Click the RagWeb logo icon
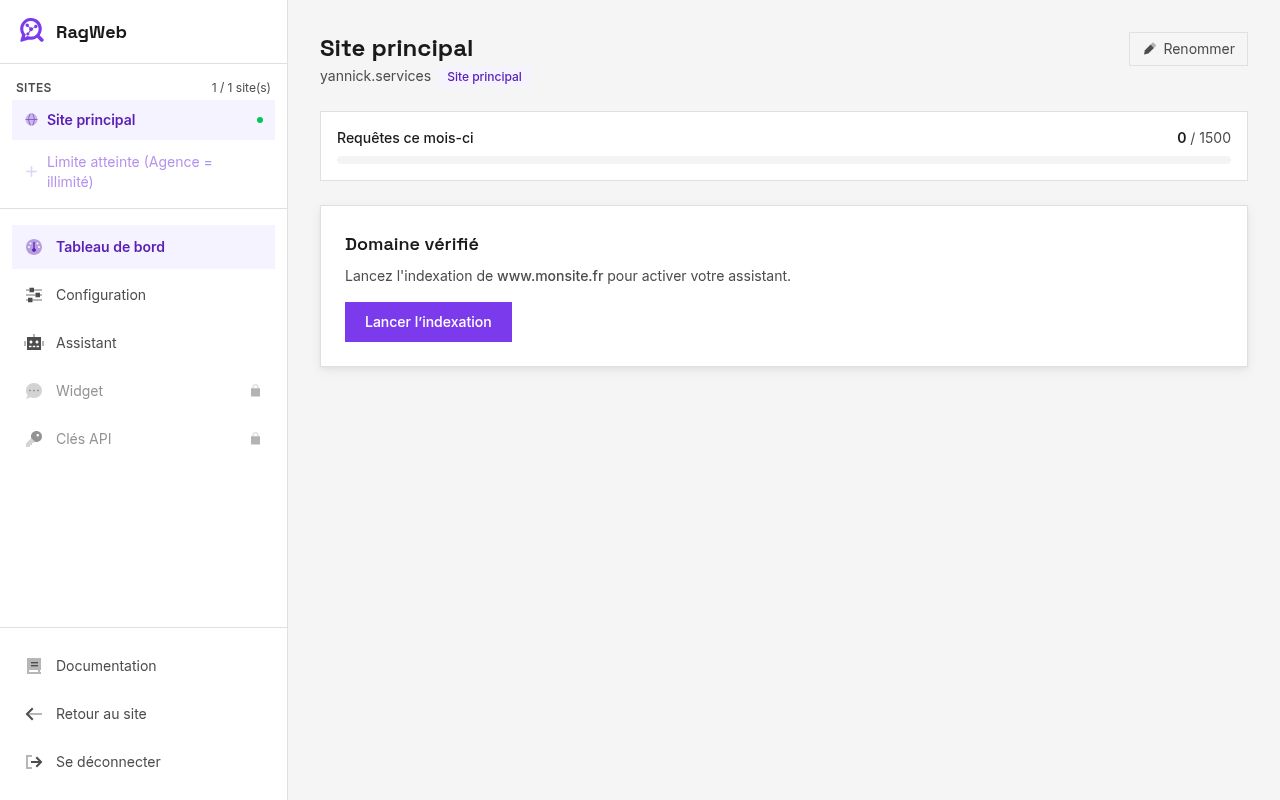Viewport: 1280px width, 800px height. [32, 31]
